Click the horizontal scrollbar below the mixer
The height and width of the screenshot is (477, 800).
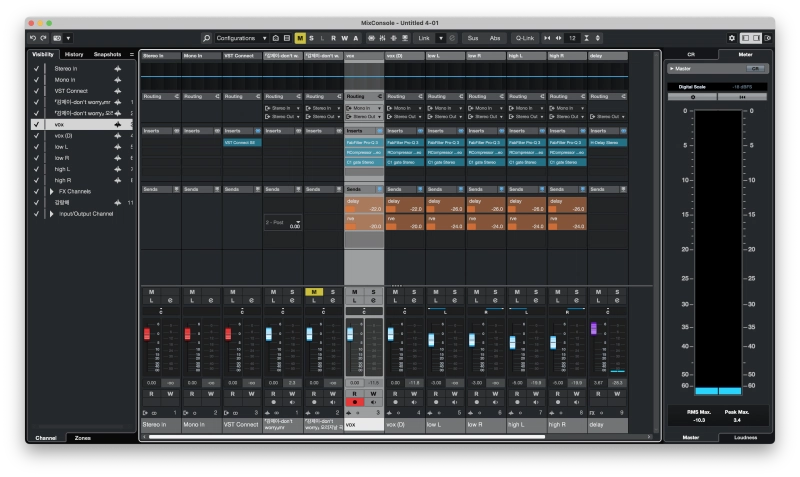coord(347,437)
